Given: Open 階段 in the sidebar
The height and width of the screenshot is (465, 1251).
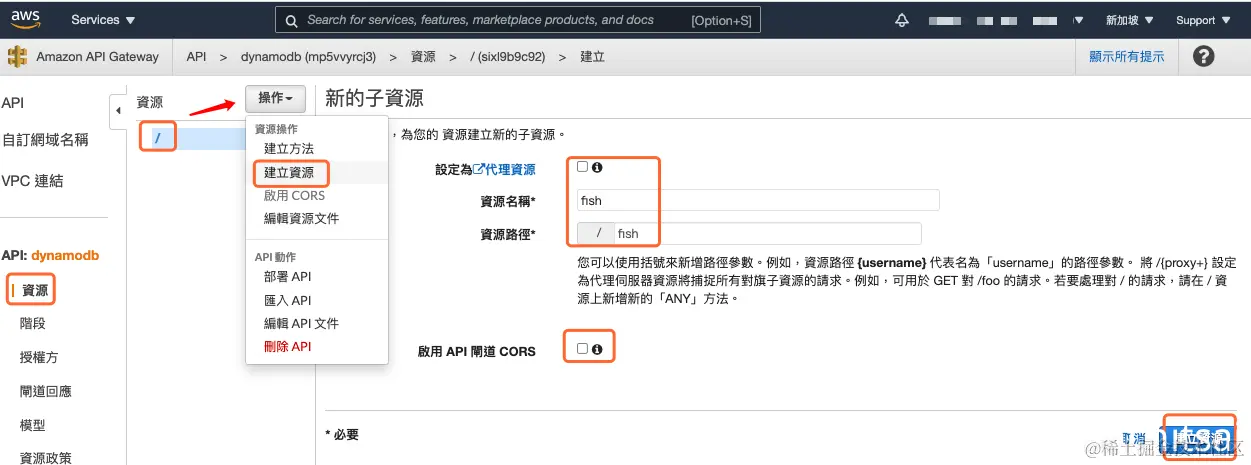Looking at the screenshot, I should pos(33,323).
